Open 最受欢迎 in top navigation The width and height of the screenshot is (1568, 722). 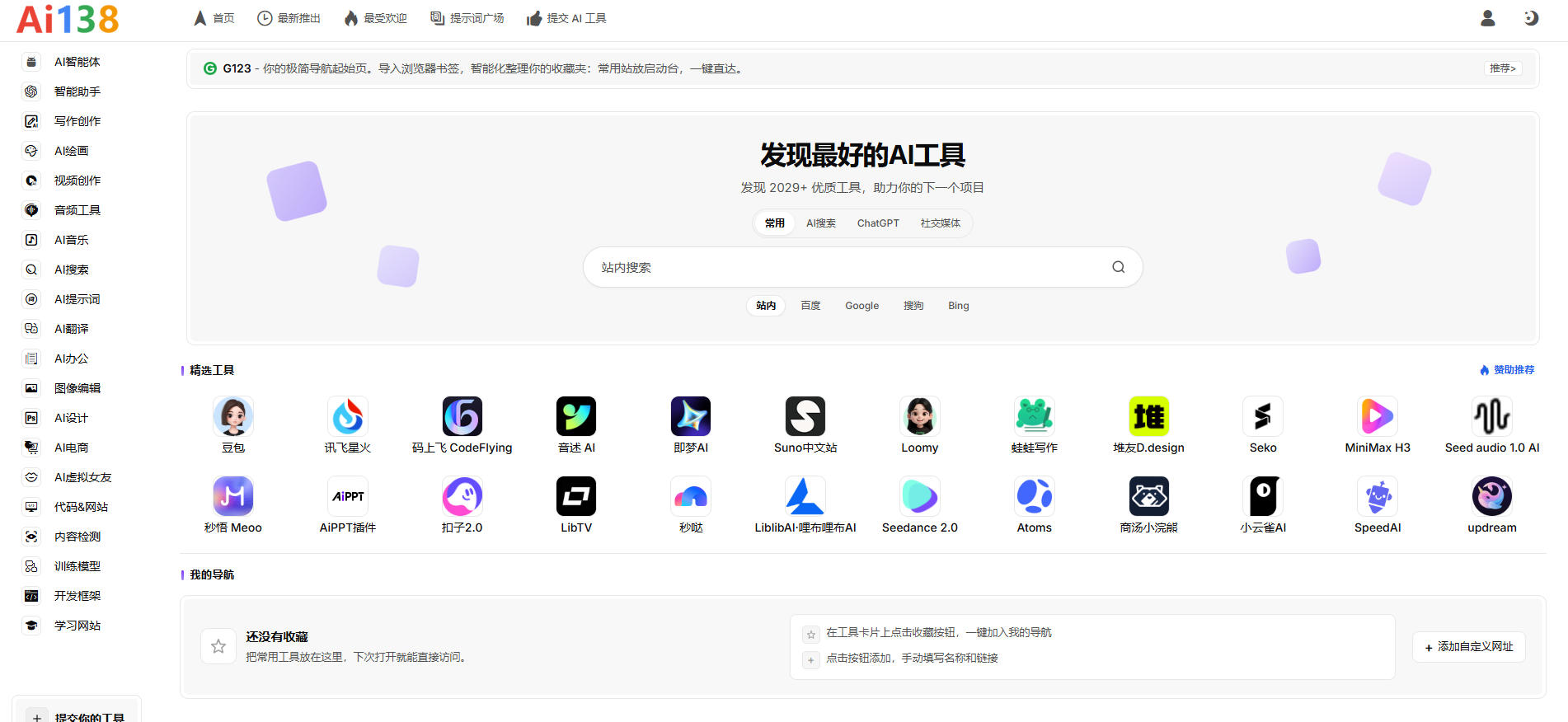[x=375, y=18]
